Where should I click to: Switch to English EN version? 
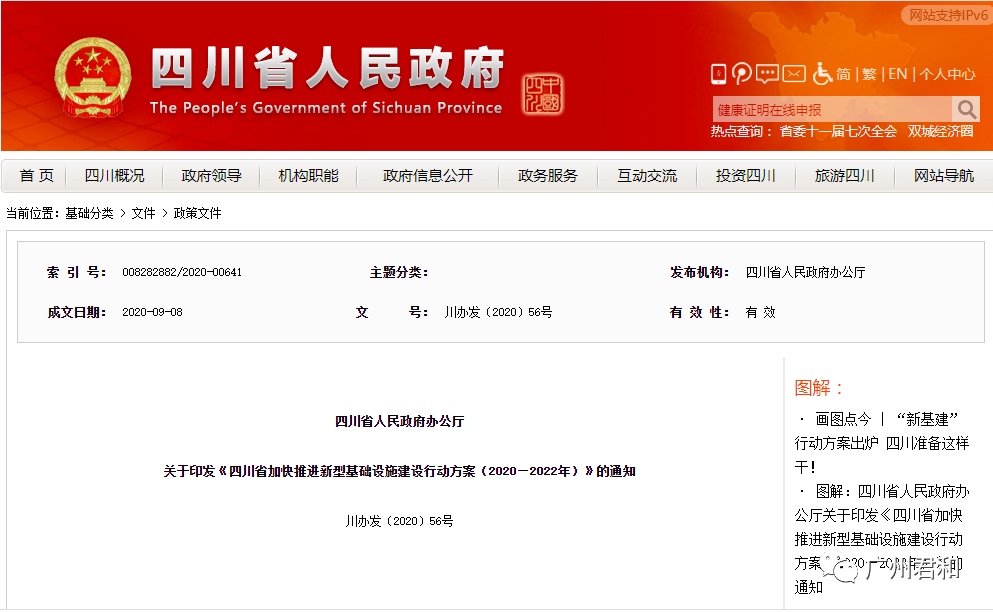click(897, 74)
